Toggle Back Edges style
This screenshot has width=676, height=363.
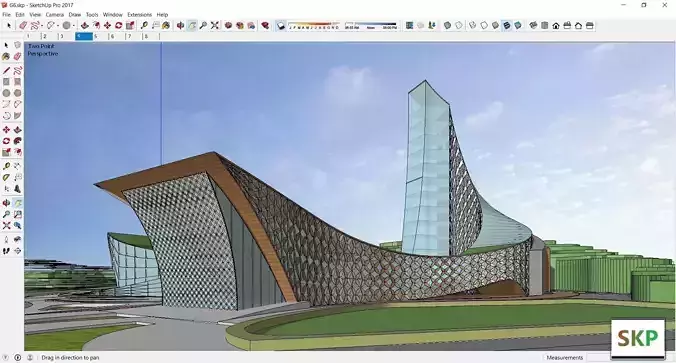[x=459, y=25]
